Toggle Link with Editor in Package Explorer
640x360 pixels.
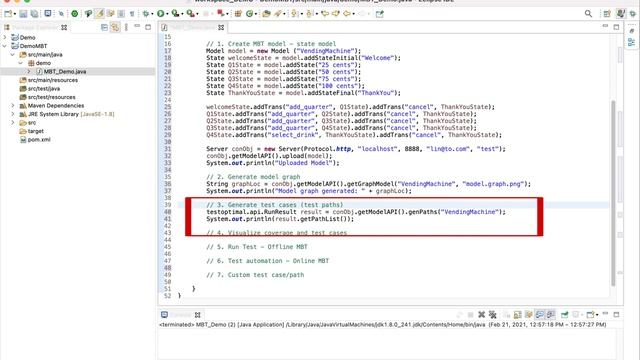click(x=116, y=27)
